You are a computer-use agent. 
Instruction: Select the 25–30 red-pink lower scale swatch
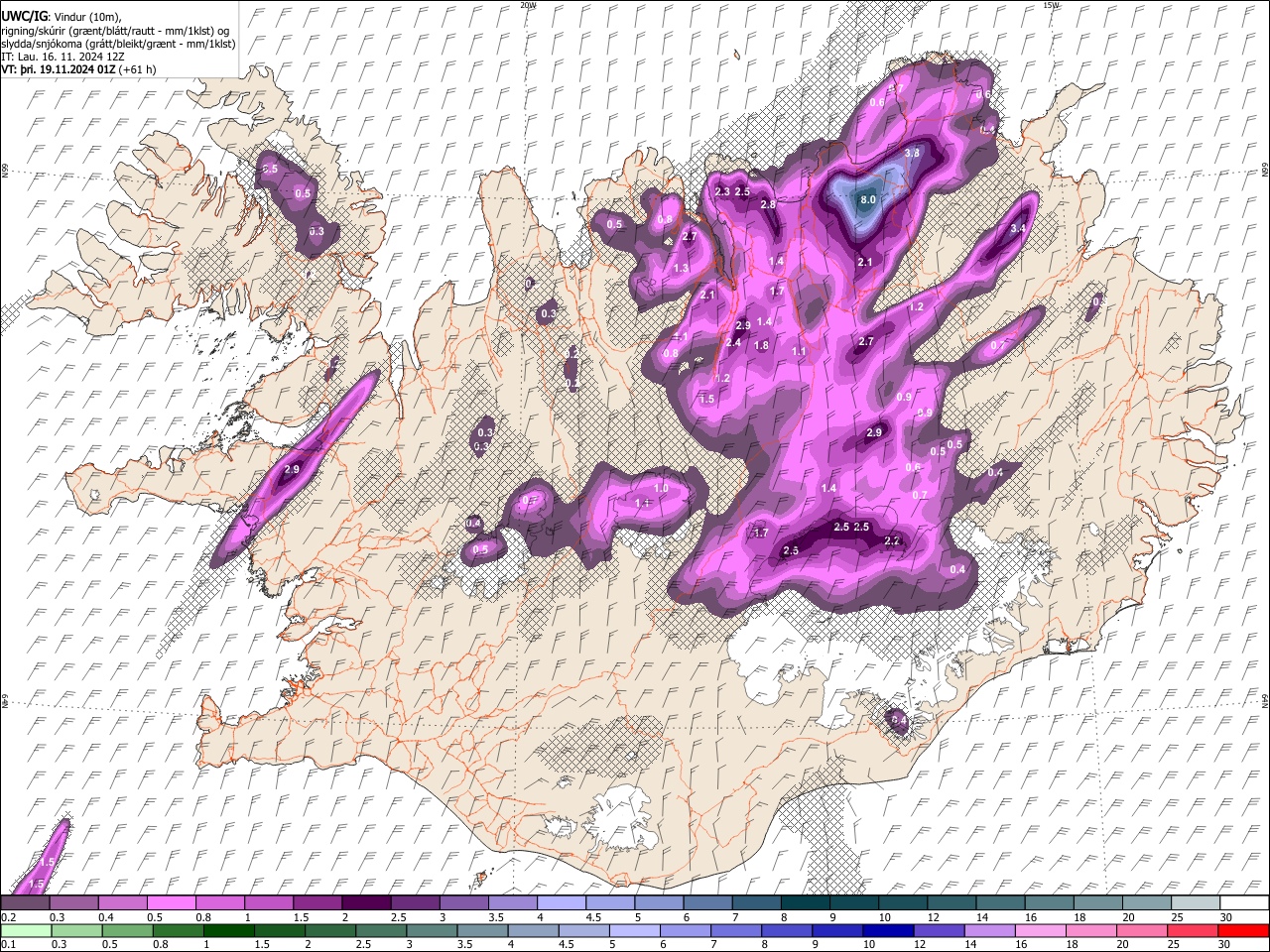pyautogui.click(x=1192, y=931)
